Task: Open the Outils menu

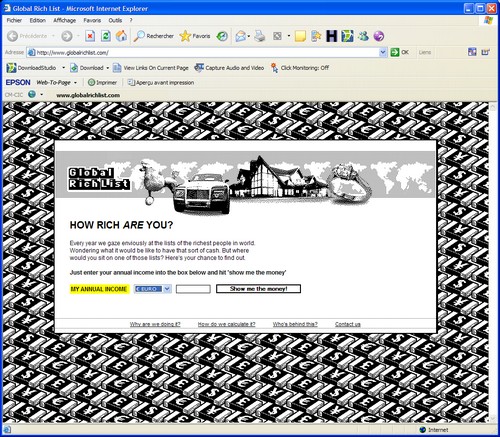Action: 115,20
